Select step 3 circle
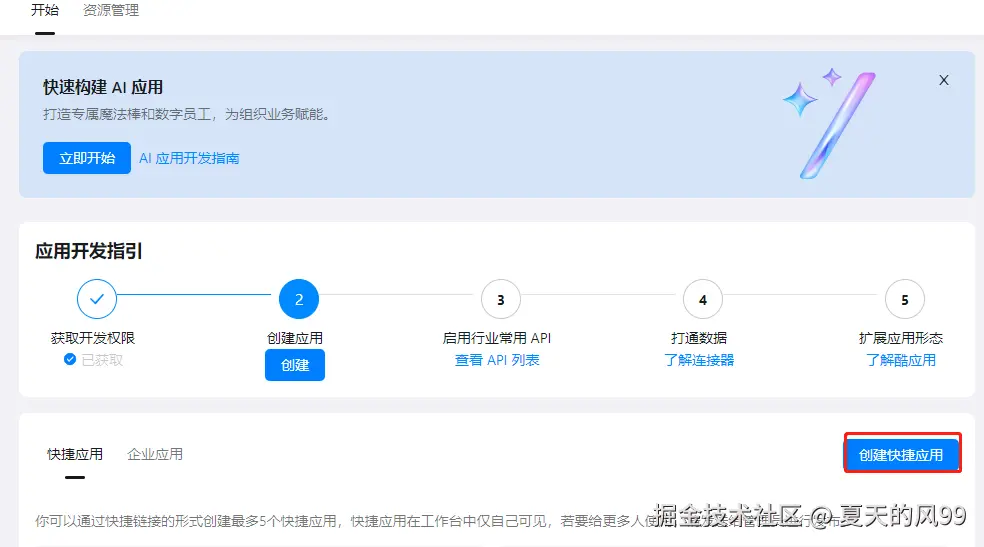 click(x=501, y=299)
